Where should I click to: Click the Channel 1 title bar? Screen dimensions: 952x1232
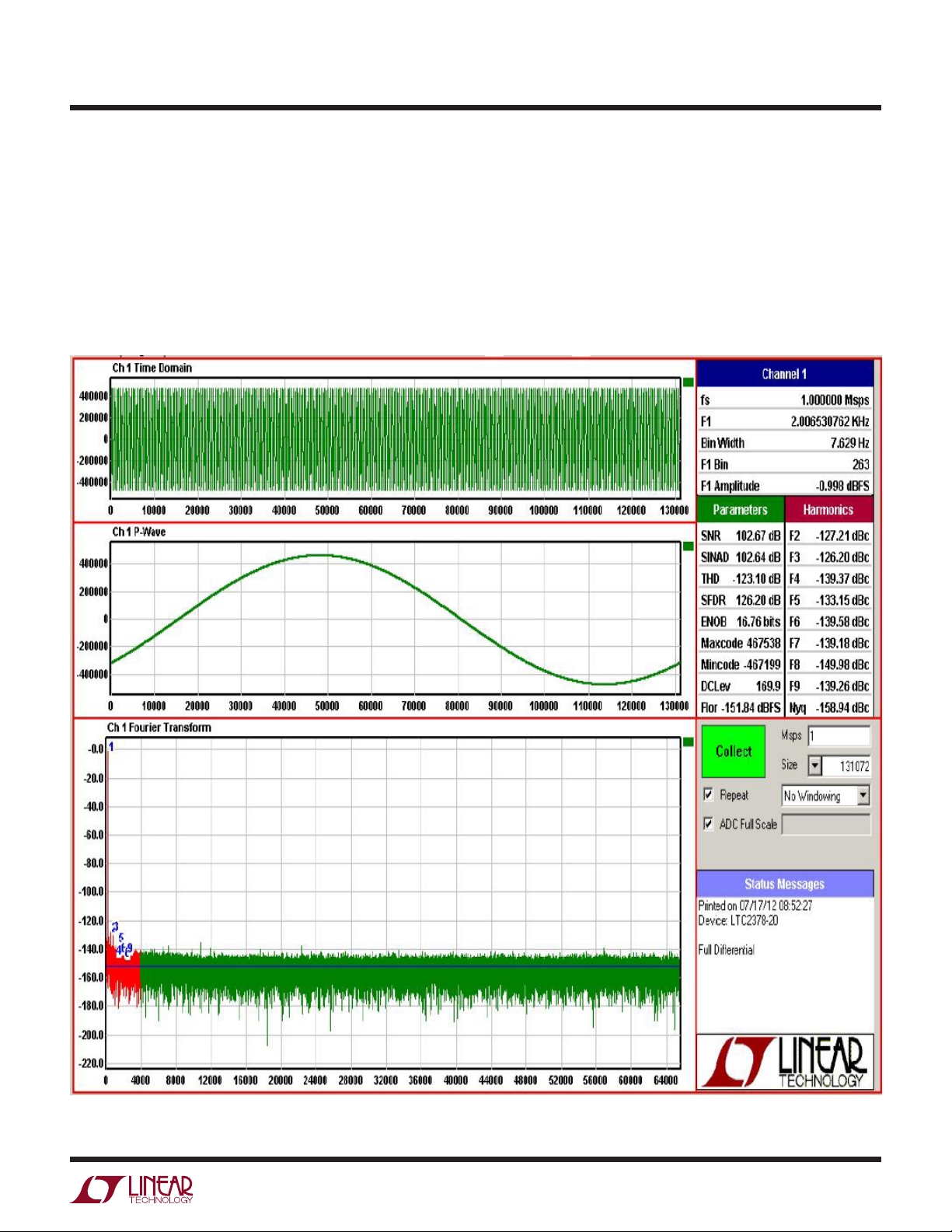(784, 374)
